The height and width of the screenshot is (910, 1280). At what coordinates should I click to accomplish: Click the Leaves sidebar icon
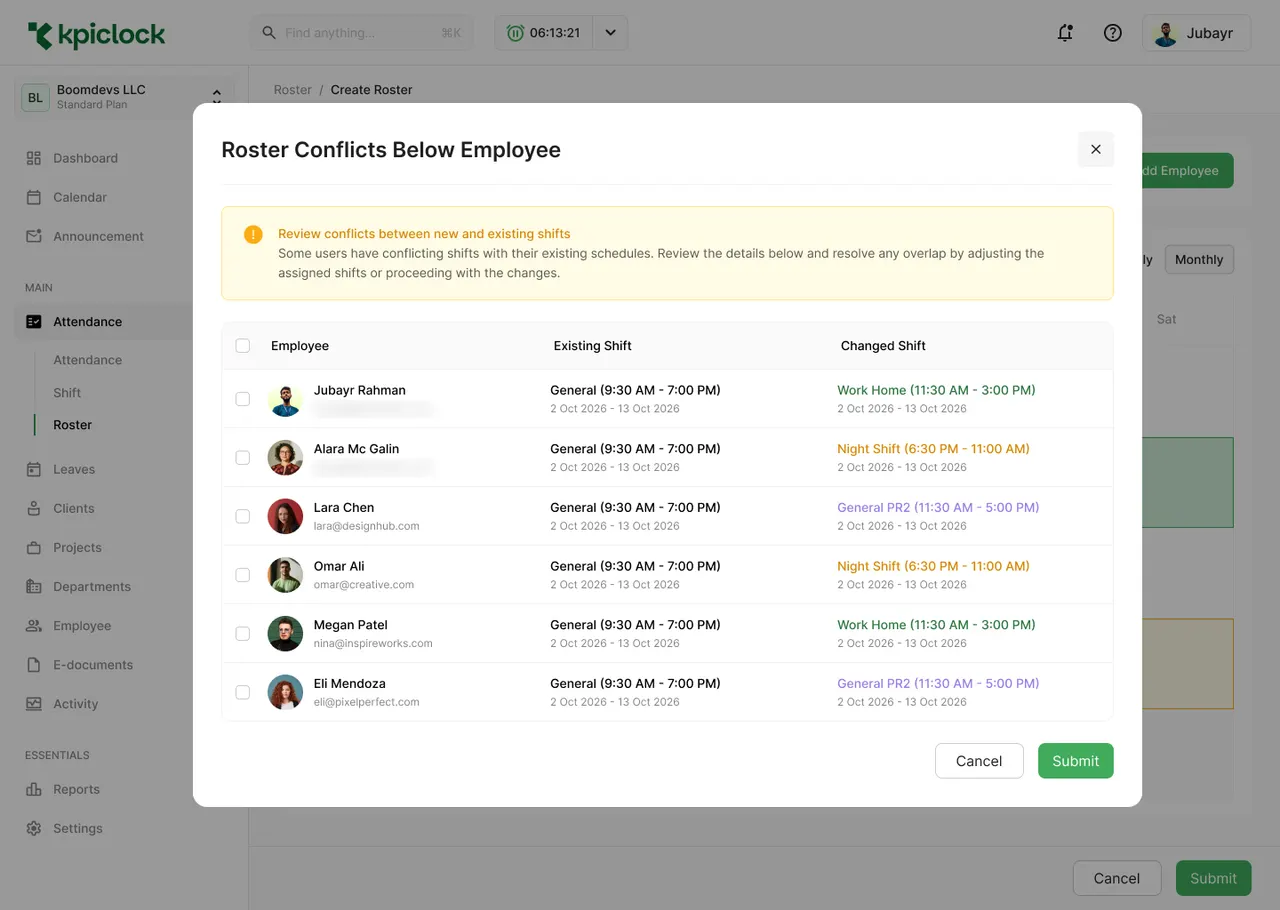34,469
